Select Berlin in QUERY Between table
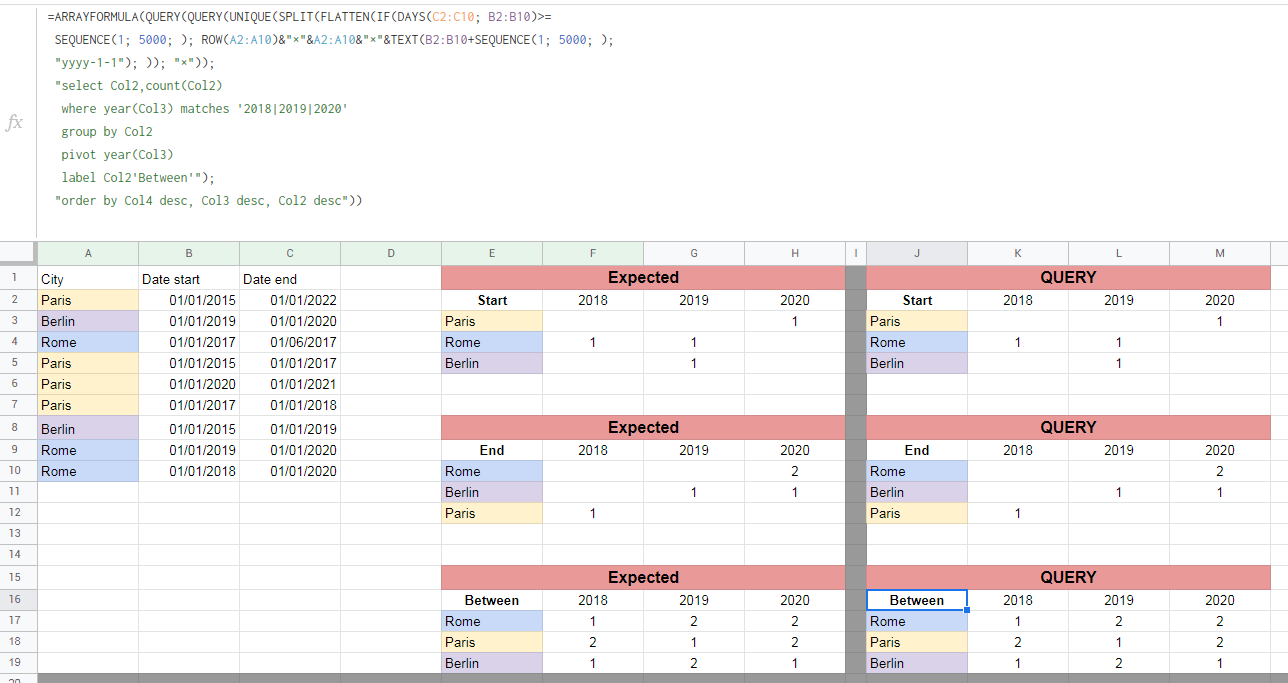The image size is (1288, 683). coord(917,663)
